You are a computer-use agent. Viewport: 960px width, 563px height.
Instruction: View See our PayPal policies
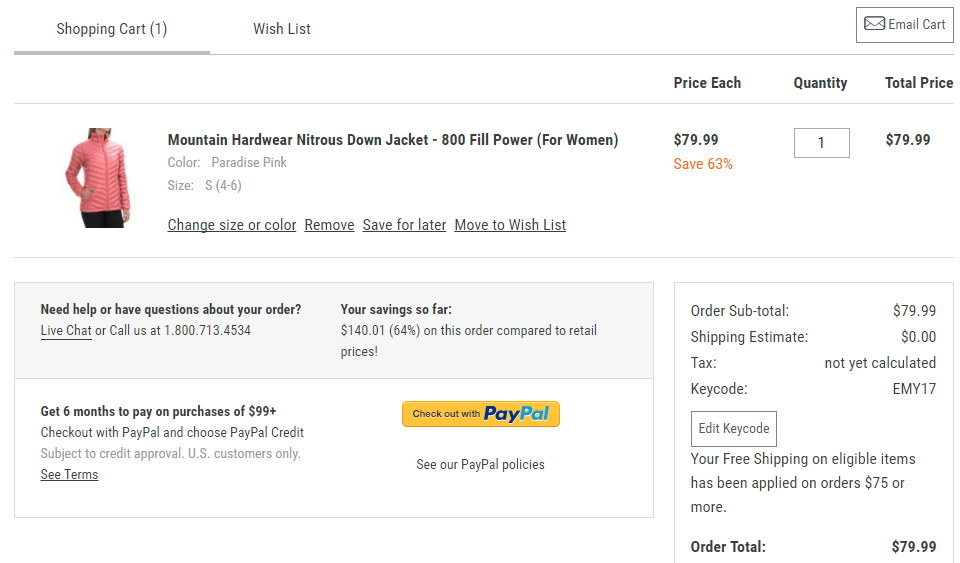(x=481, y=464)
